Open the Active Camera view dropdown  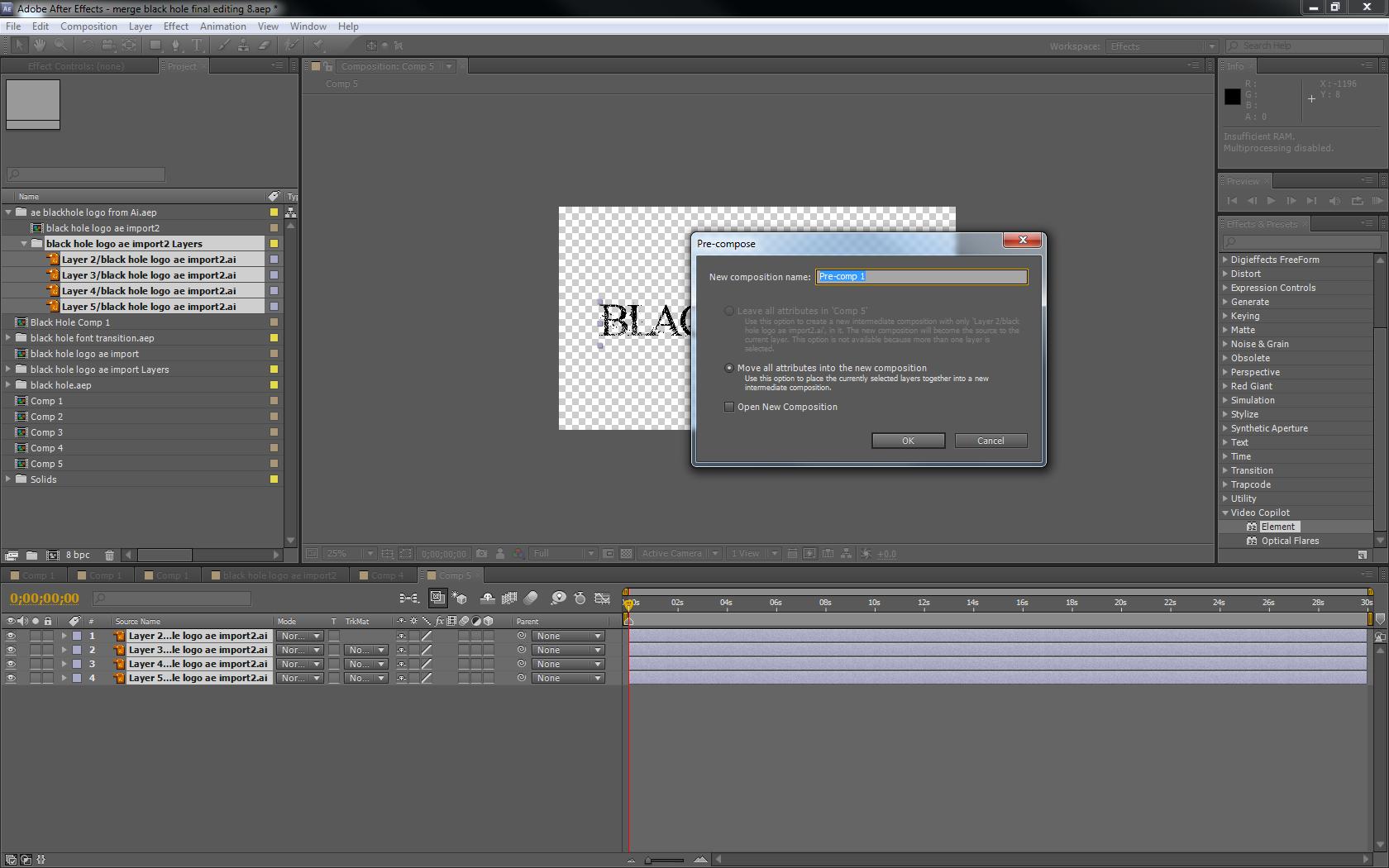tap(680, 554)
